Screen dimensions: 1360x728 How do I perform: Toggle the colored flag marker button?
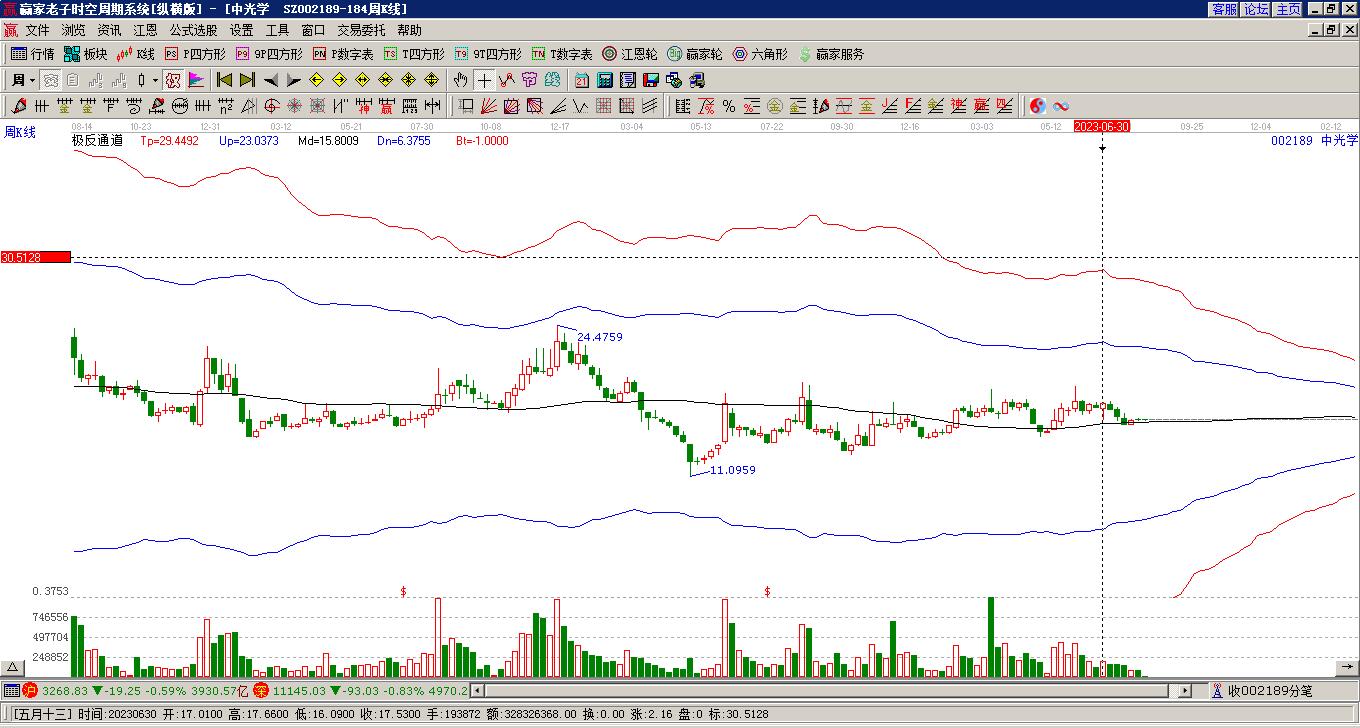pos(196,80)
